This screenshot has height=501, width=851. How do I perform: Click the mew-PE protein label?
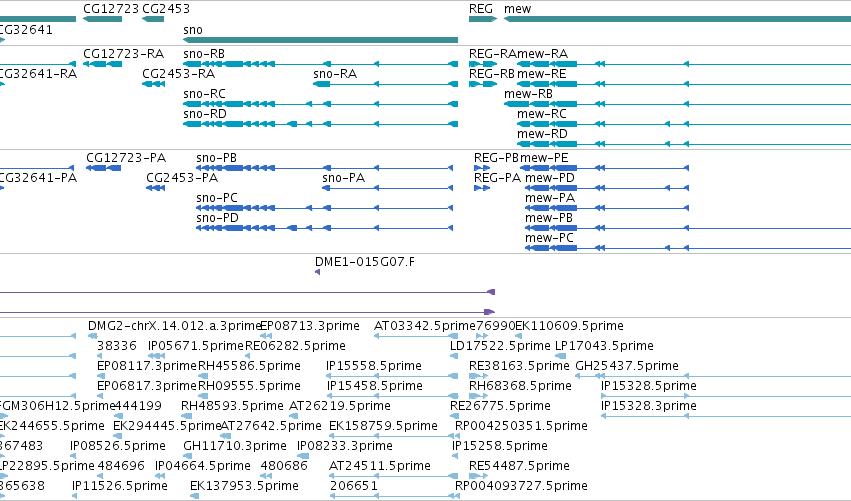[544, 158]
